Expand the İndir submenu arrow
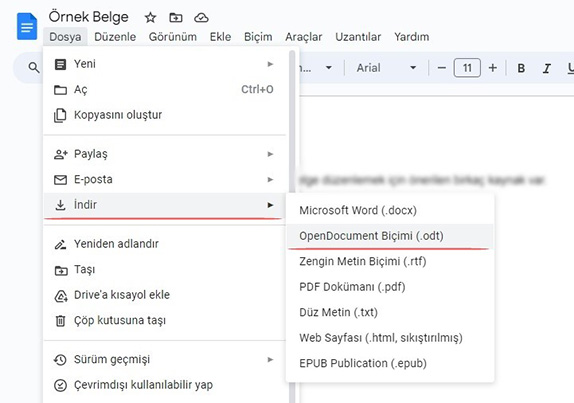The height and width of the screenshot is (403, 574). point(270,205)
